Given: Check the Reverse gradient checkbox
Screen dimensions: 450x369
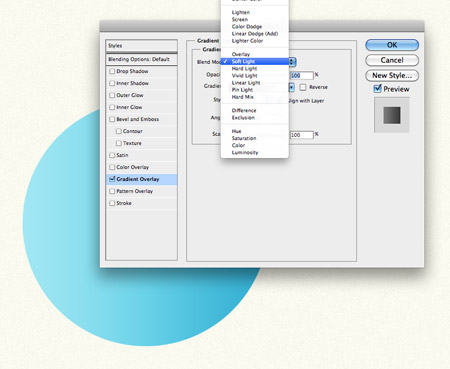Looking at the screenshot, I should 303,87.
